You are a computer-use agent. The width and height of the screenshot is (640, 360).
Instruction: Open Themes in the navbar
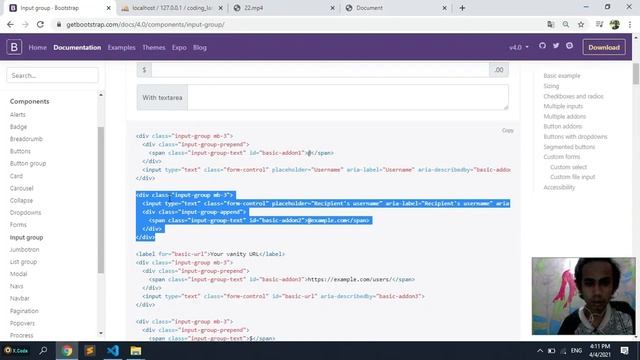[x=153, y=47]
